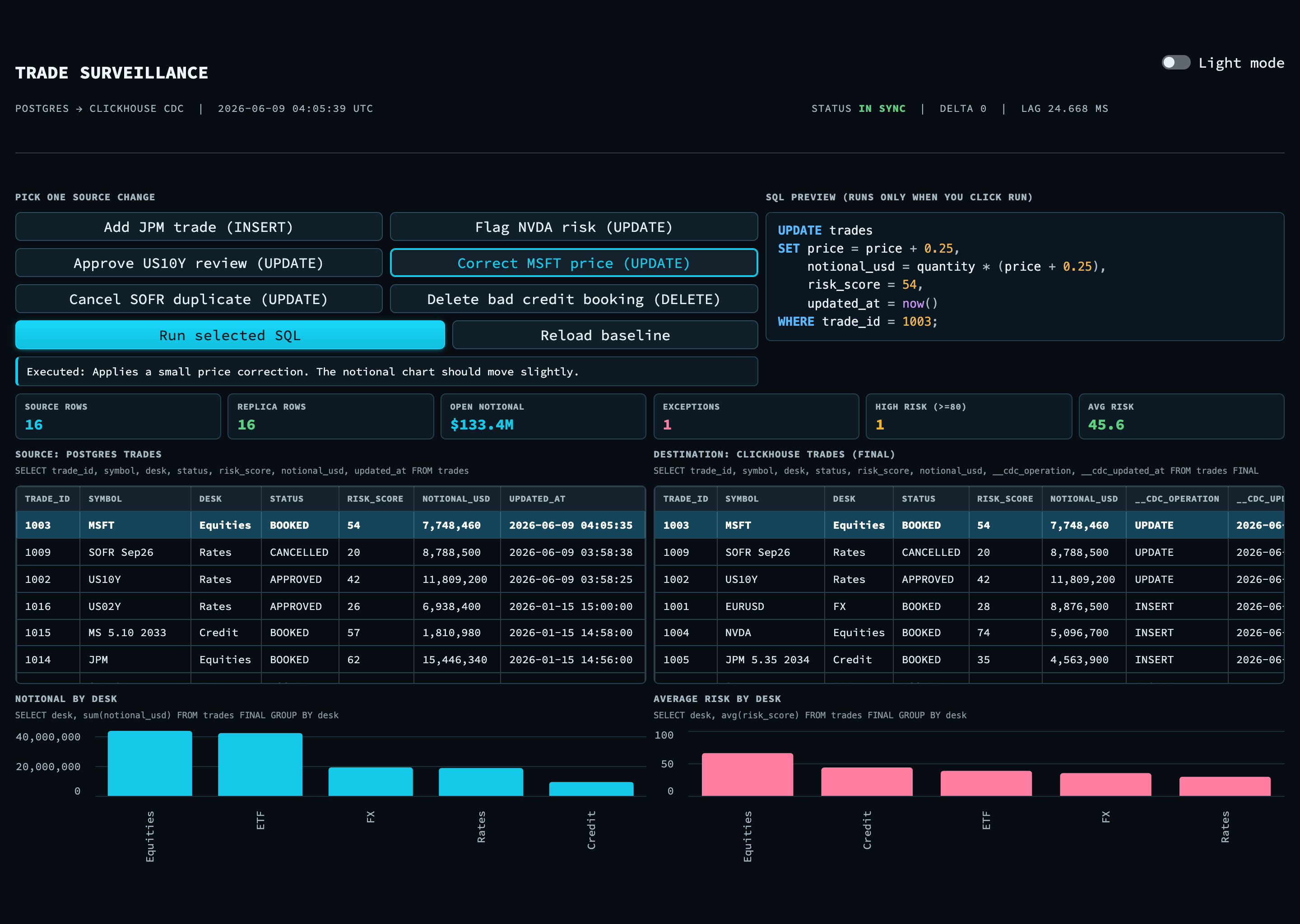
Task: Click Equities bar in Notional chart
Action: coord(150,763)
